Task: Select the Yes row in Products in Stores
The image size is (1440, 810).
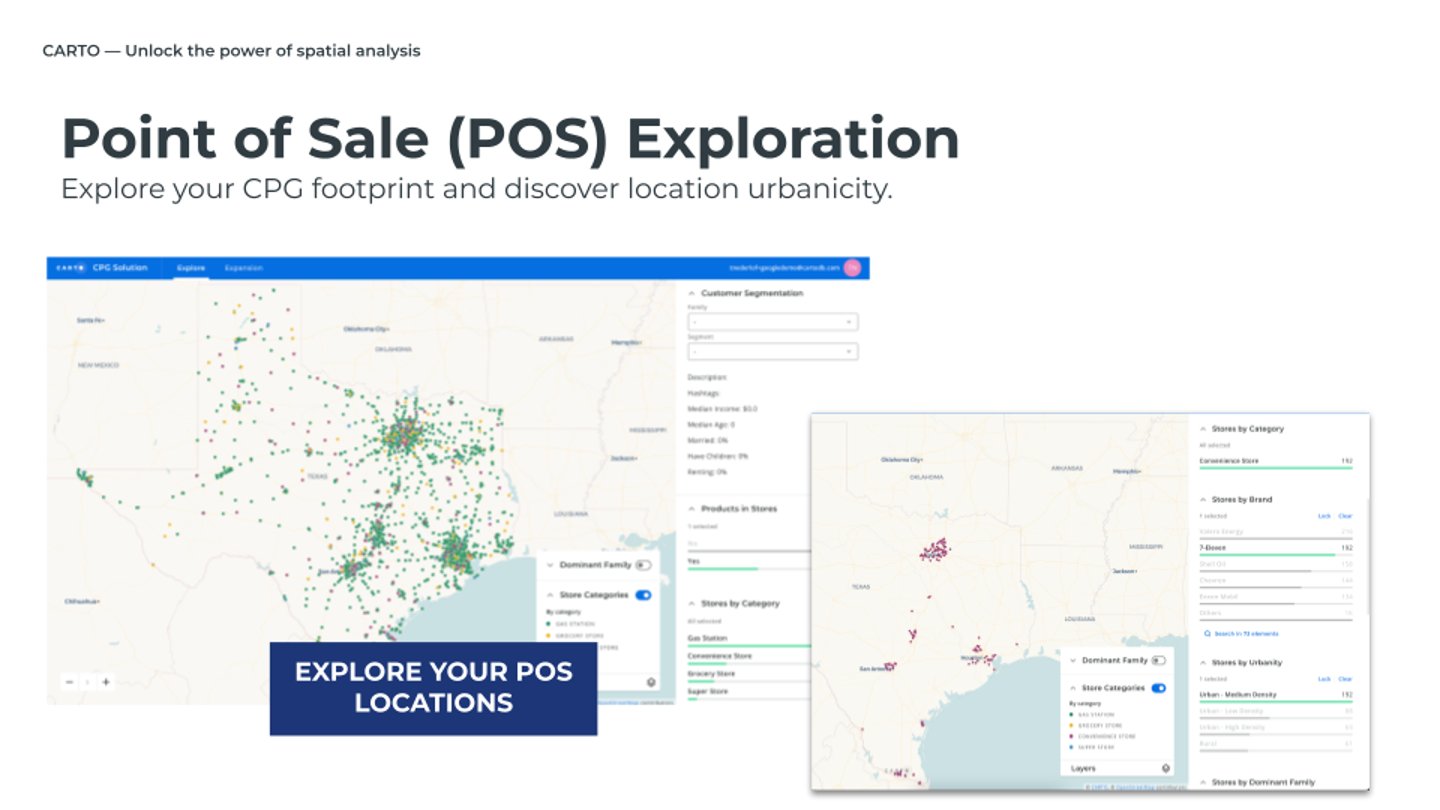Action: pyautogui.click(x=749, y=563)
